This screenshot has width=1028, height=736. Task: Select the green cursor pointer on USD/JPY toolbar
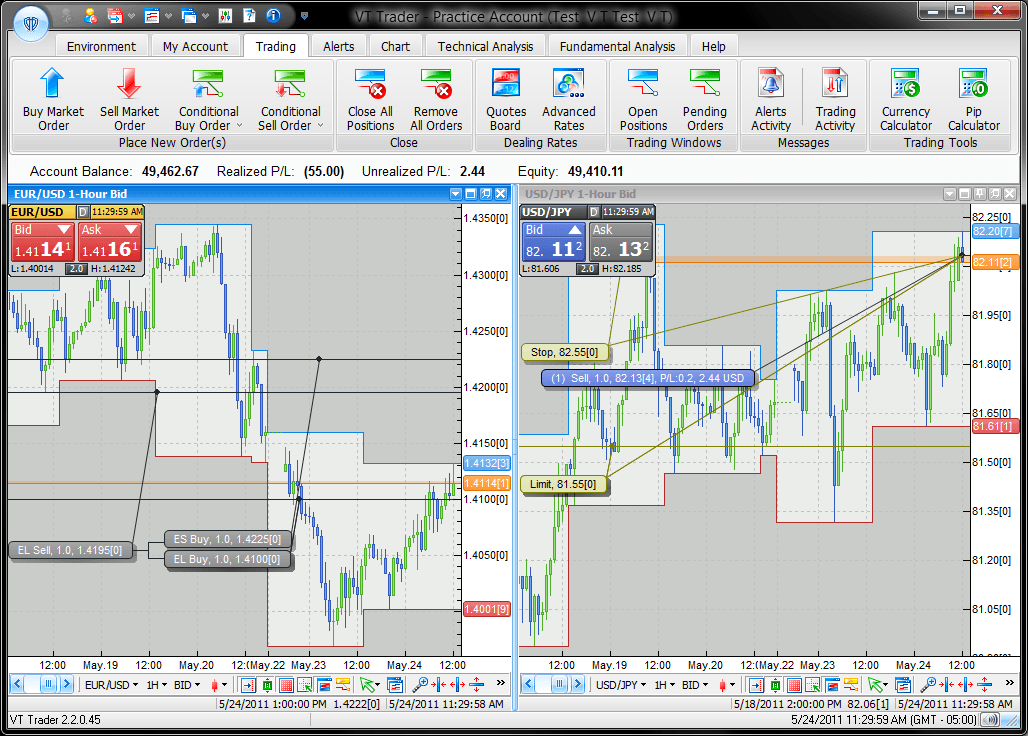point(876,685)
